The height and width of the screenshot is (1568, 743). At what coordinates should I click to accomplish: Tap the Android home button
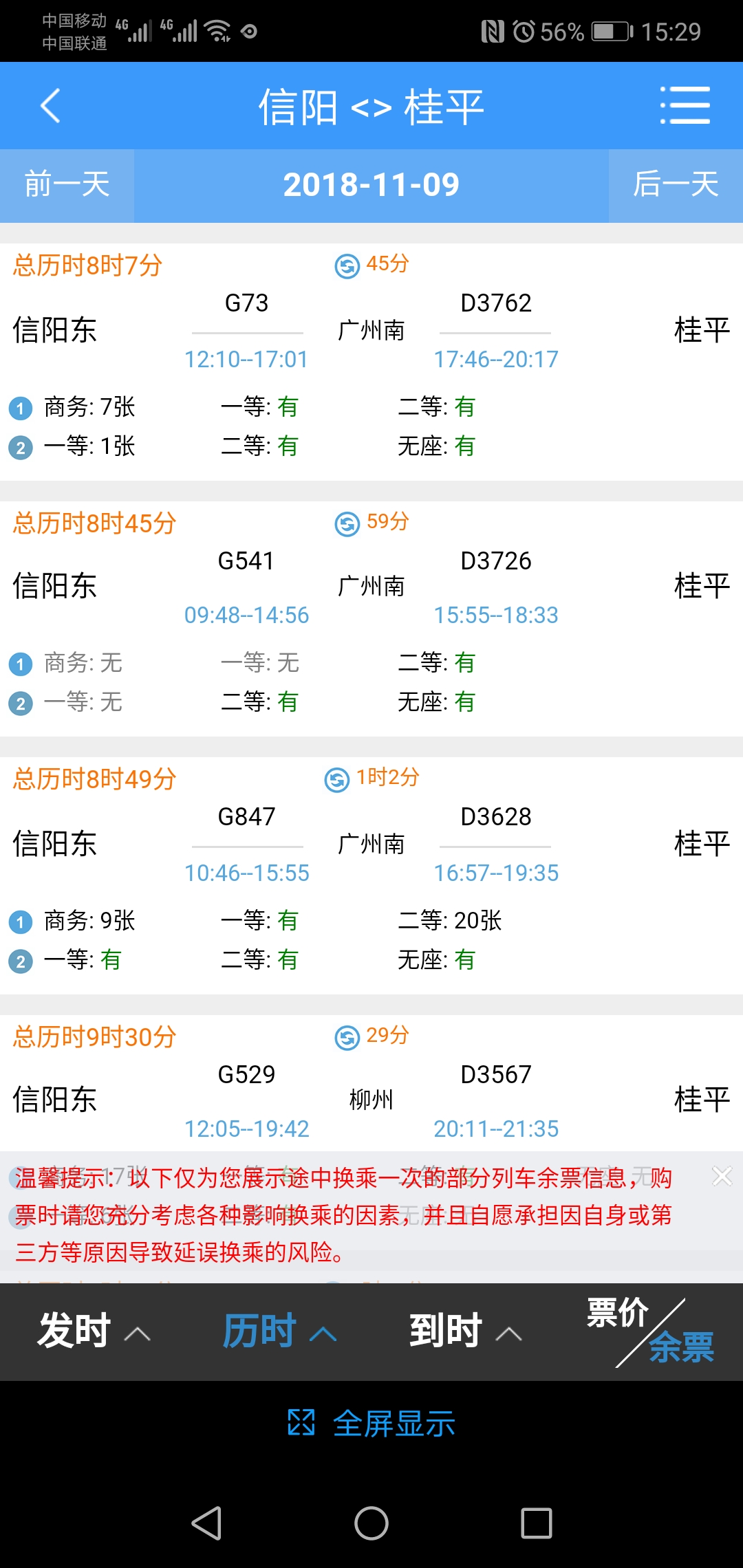click(371, 1523)
